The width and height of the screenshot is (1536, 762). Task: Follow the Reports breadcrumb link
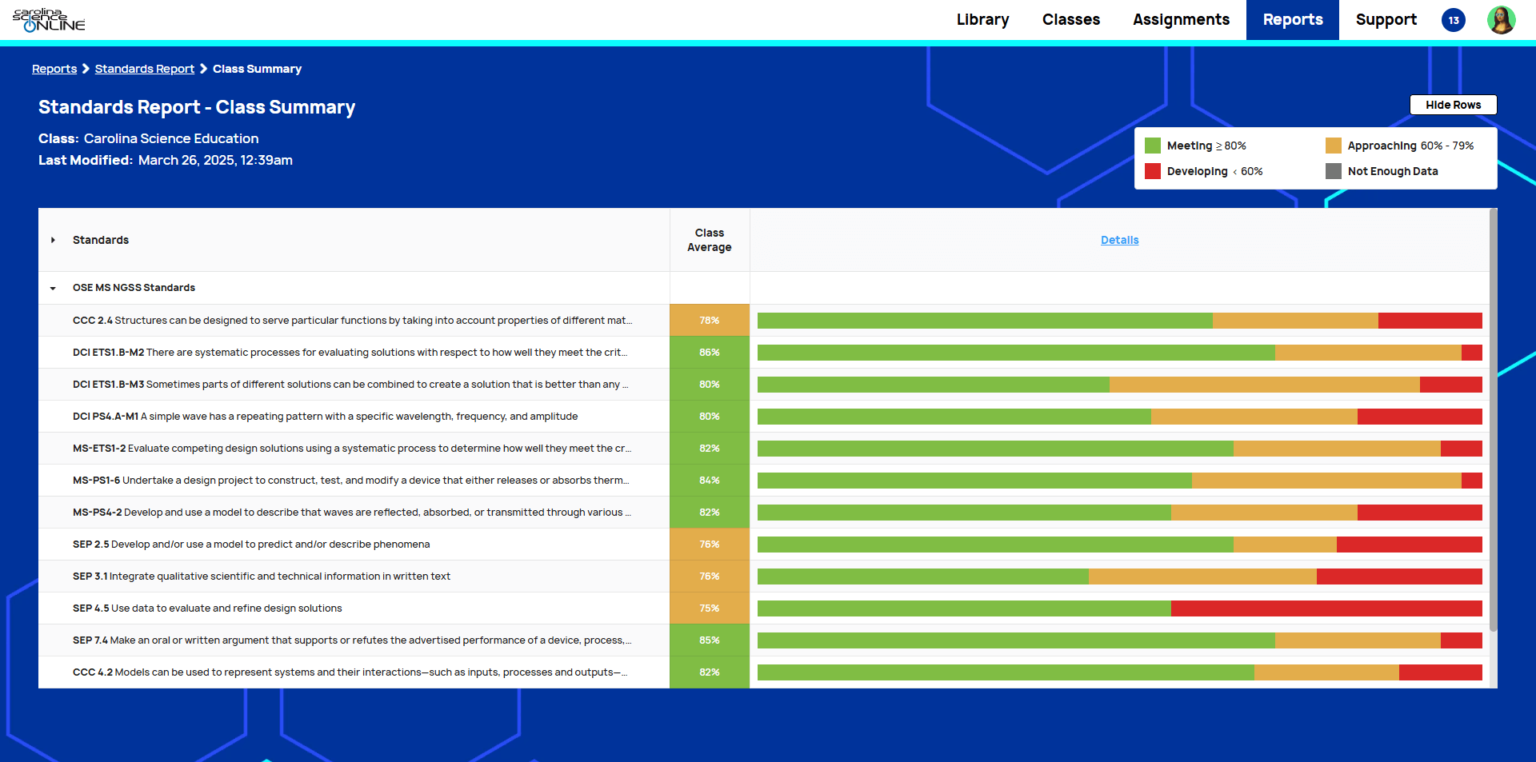[54, 69]
